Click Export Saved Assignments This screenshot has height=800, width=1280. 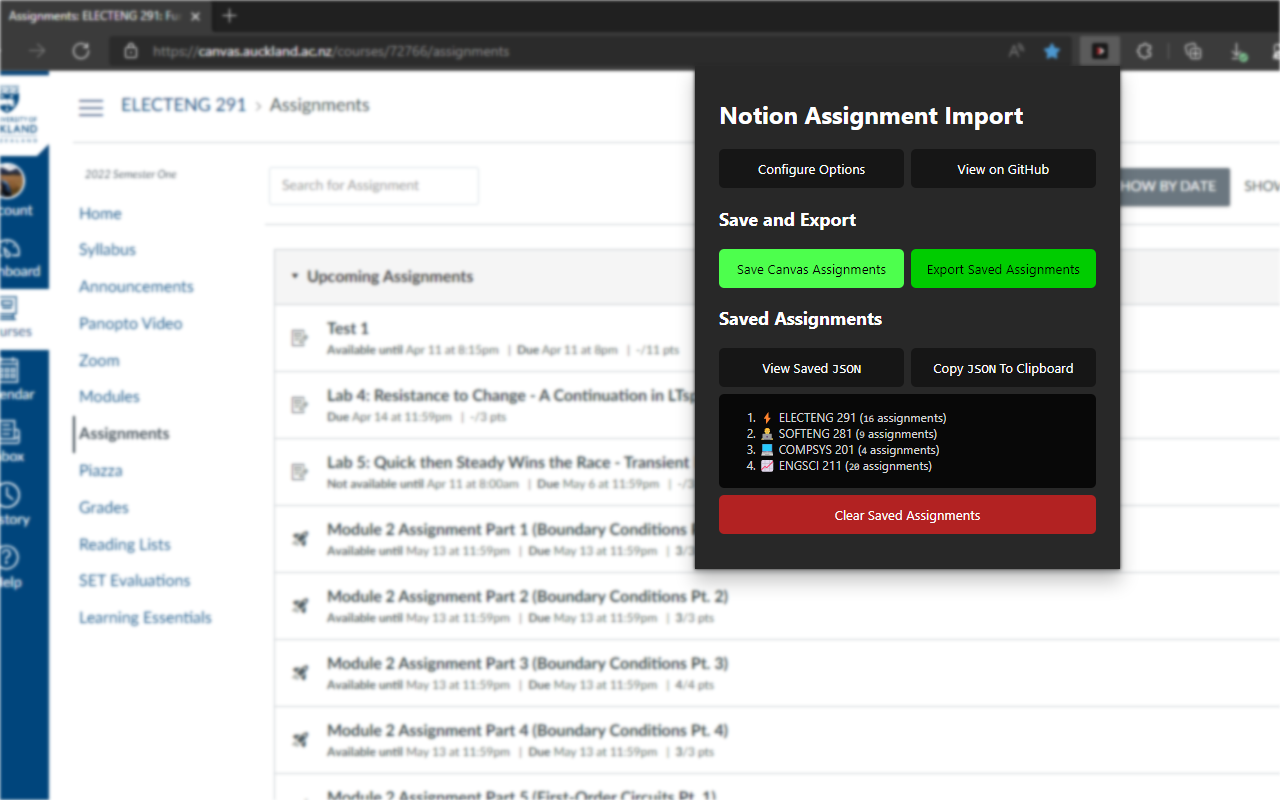pos(1003,269)
